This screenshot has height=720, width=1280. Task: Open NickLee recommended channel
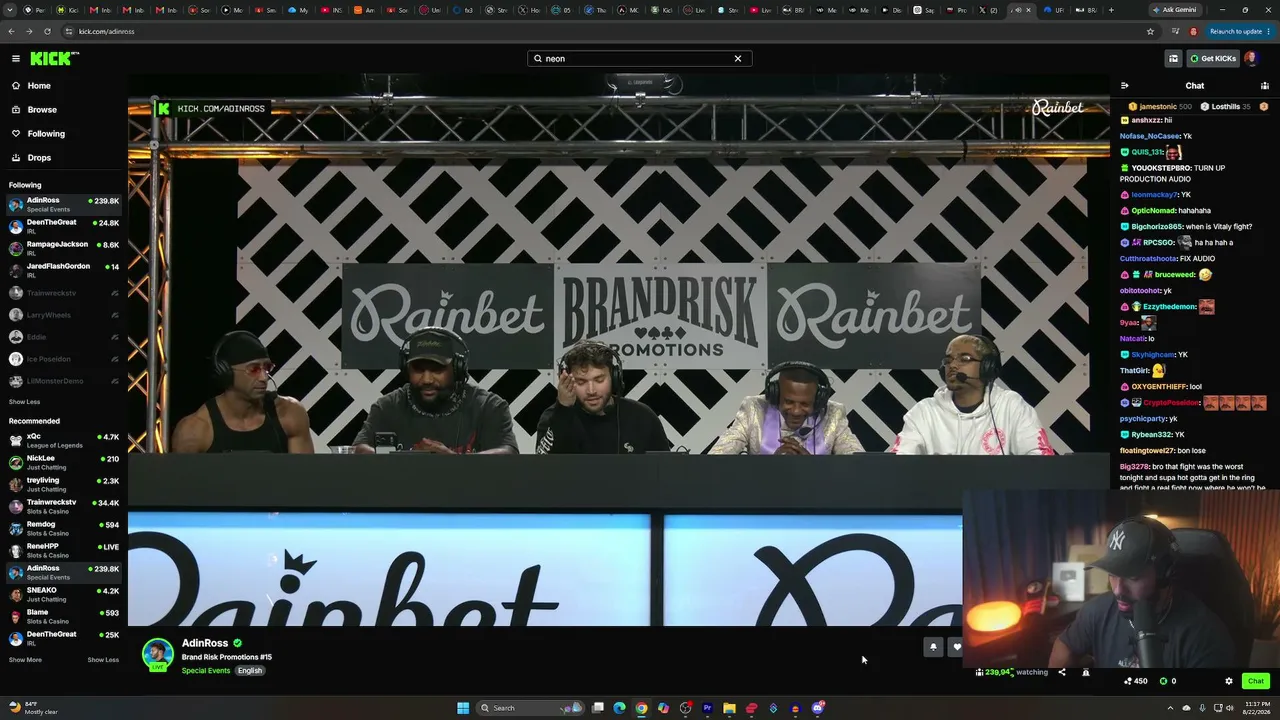63,463
